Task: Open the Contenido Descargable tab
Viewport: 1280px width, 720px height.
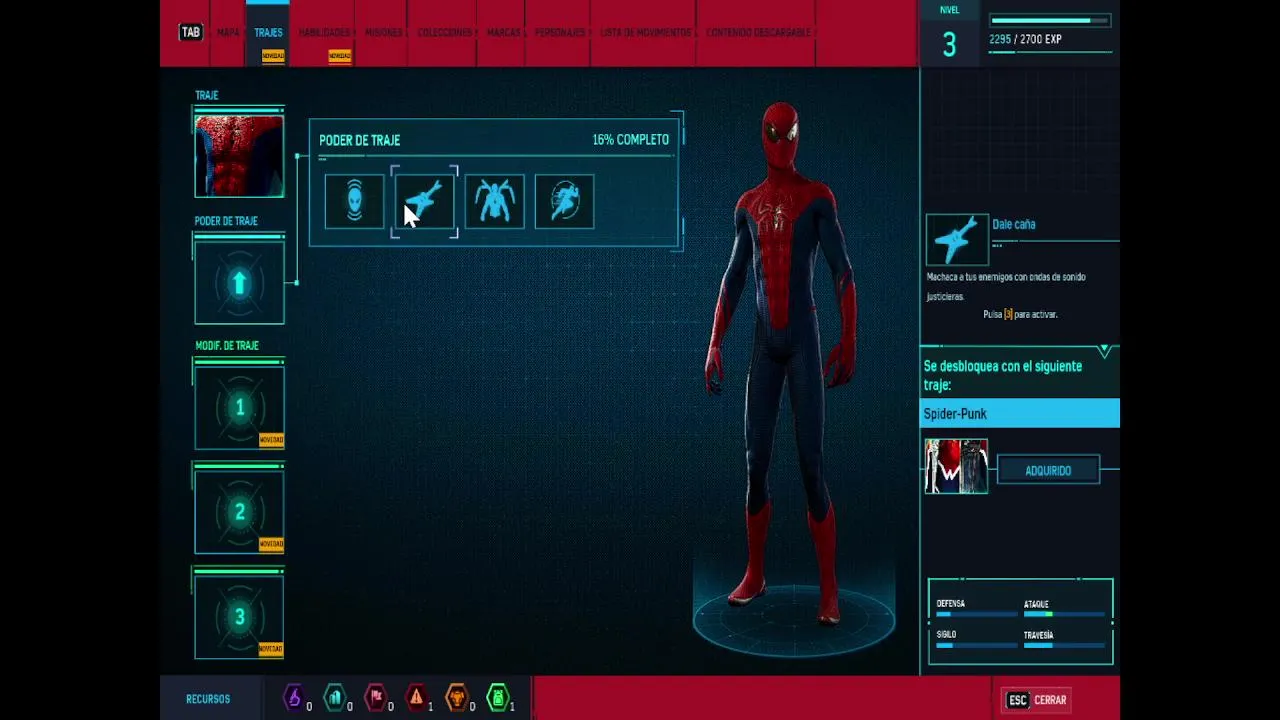Action: point(758,33)
